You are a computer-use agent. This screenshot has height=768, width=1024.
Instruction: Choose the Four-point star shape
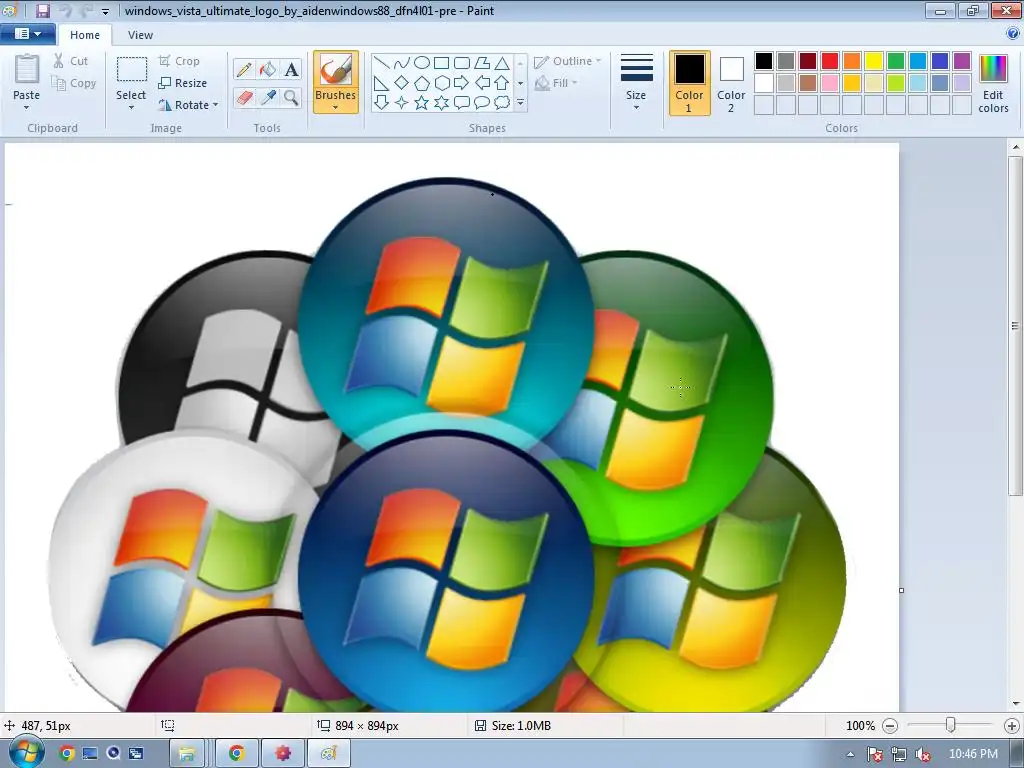click(402, 103)
